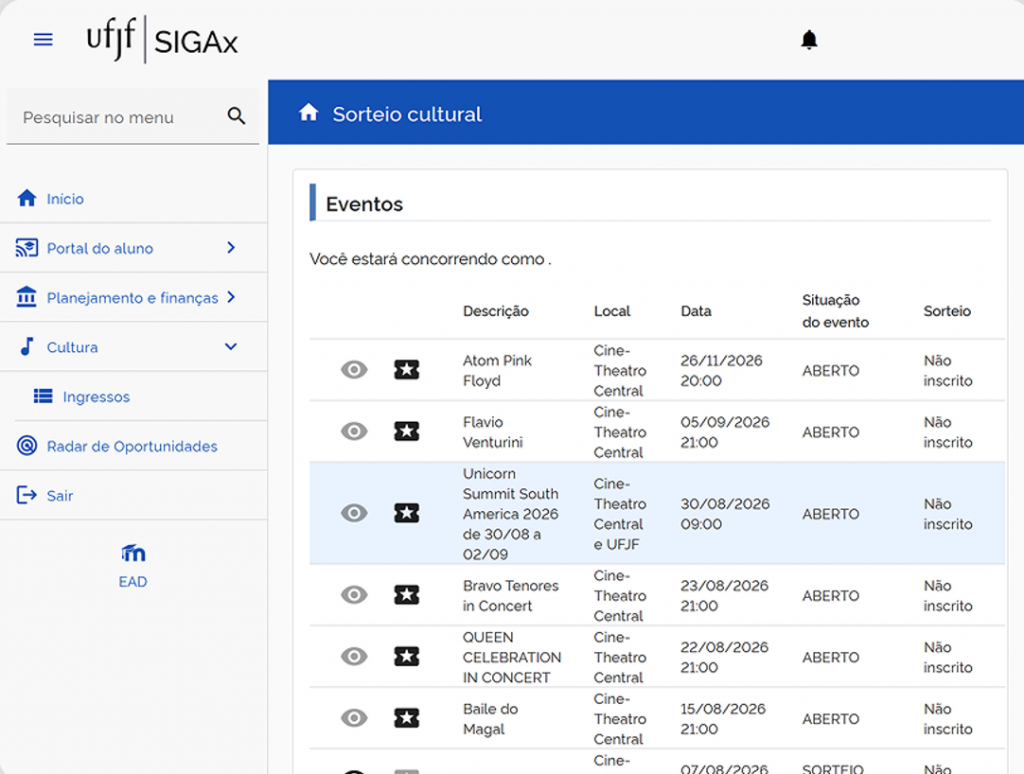Click the ufjf SIGAx logo

[163, 40]
